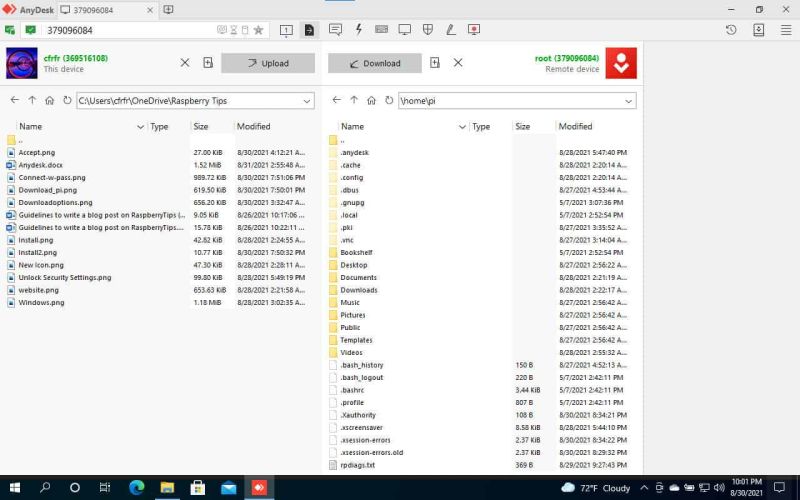Refresh the remote file list
This screenshot has height=500, width=800.
point(389,100)
